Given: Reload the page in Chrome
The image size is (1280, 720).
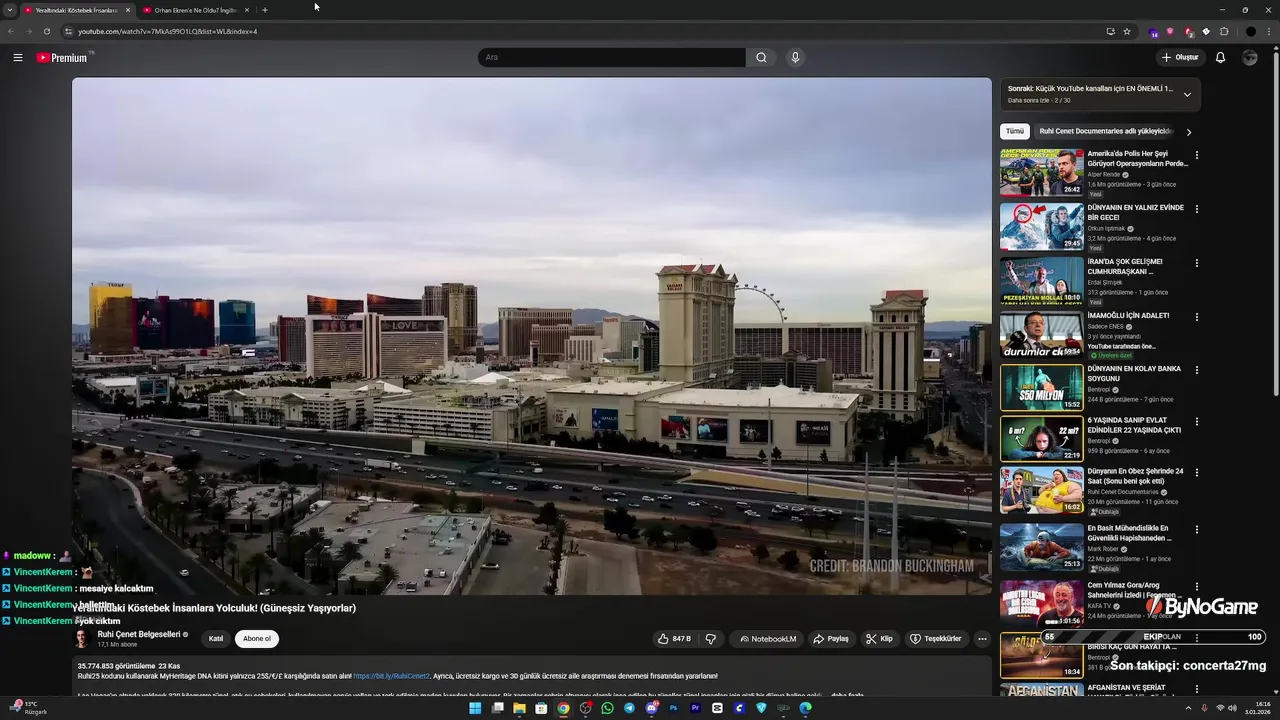Looking at the screenshot, I should pyautogui.click(x=46, y=31).
